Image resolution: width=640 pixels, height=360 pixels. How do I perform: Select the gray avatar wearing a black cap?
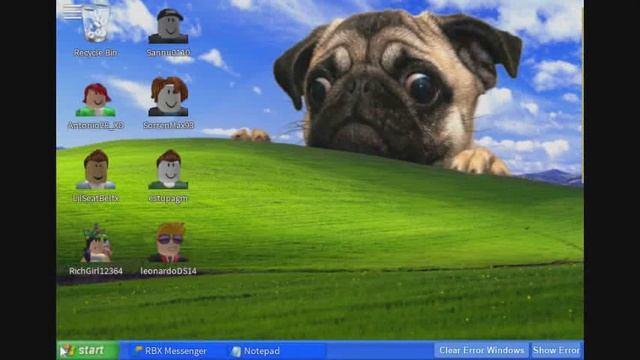(168, 26)
